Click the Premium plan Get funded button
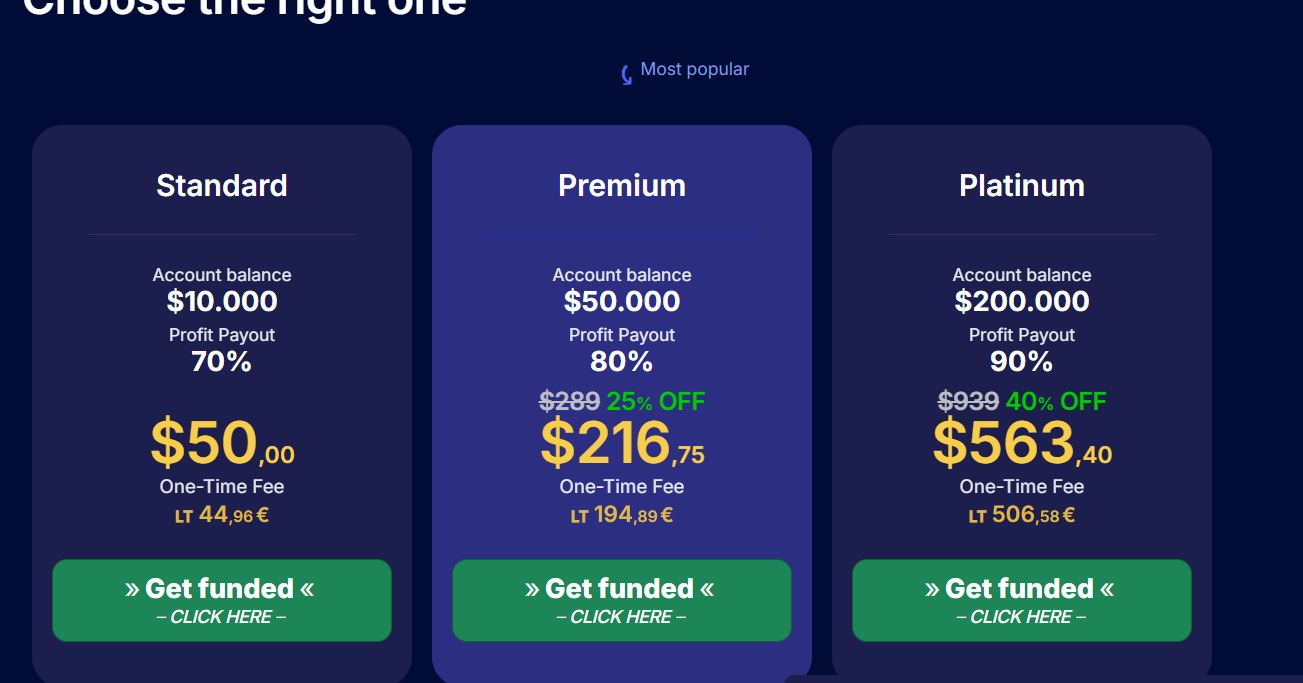 point(622,600)
